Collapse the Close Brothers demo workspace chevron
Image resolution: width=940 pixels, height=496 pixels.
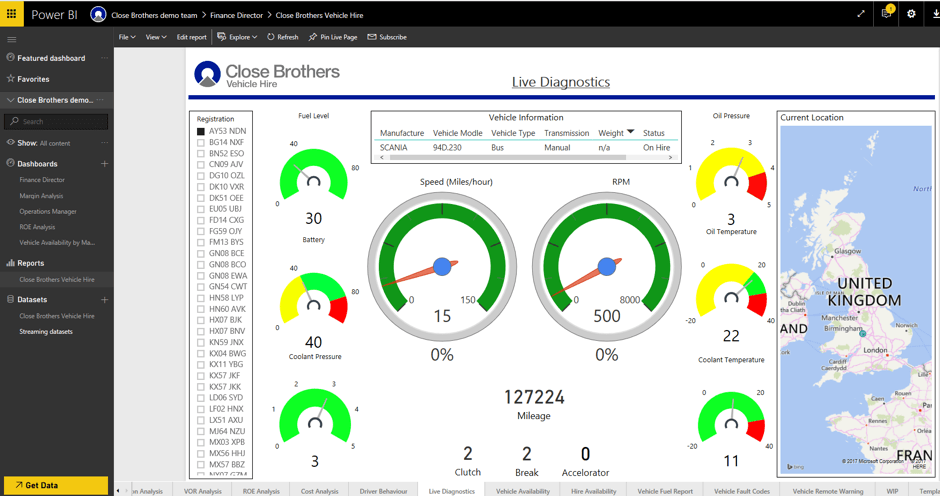point(10,100)
